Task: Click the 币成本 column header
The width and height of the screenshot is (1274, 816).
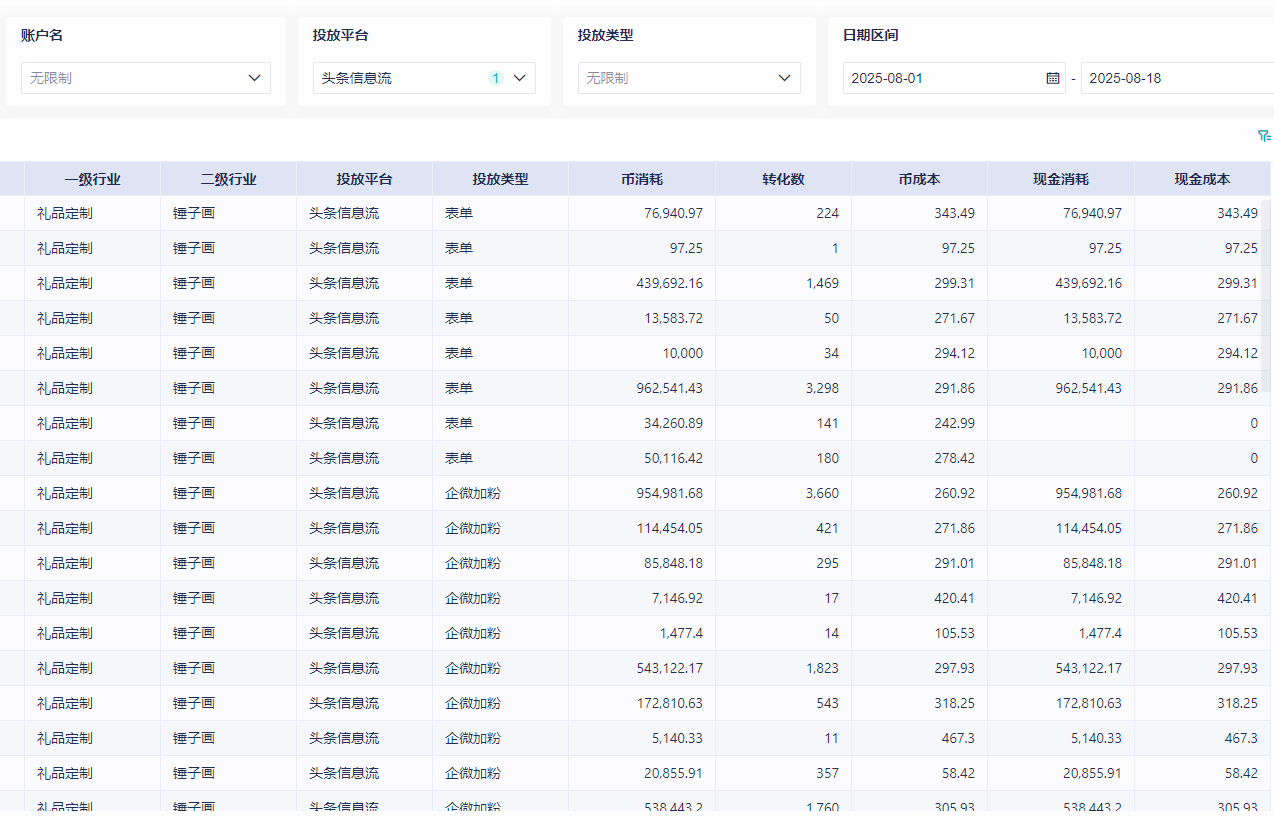Action: pos(920,180)
